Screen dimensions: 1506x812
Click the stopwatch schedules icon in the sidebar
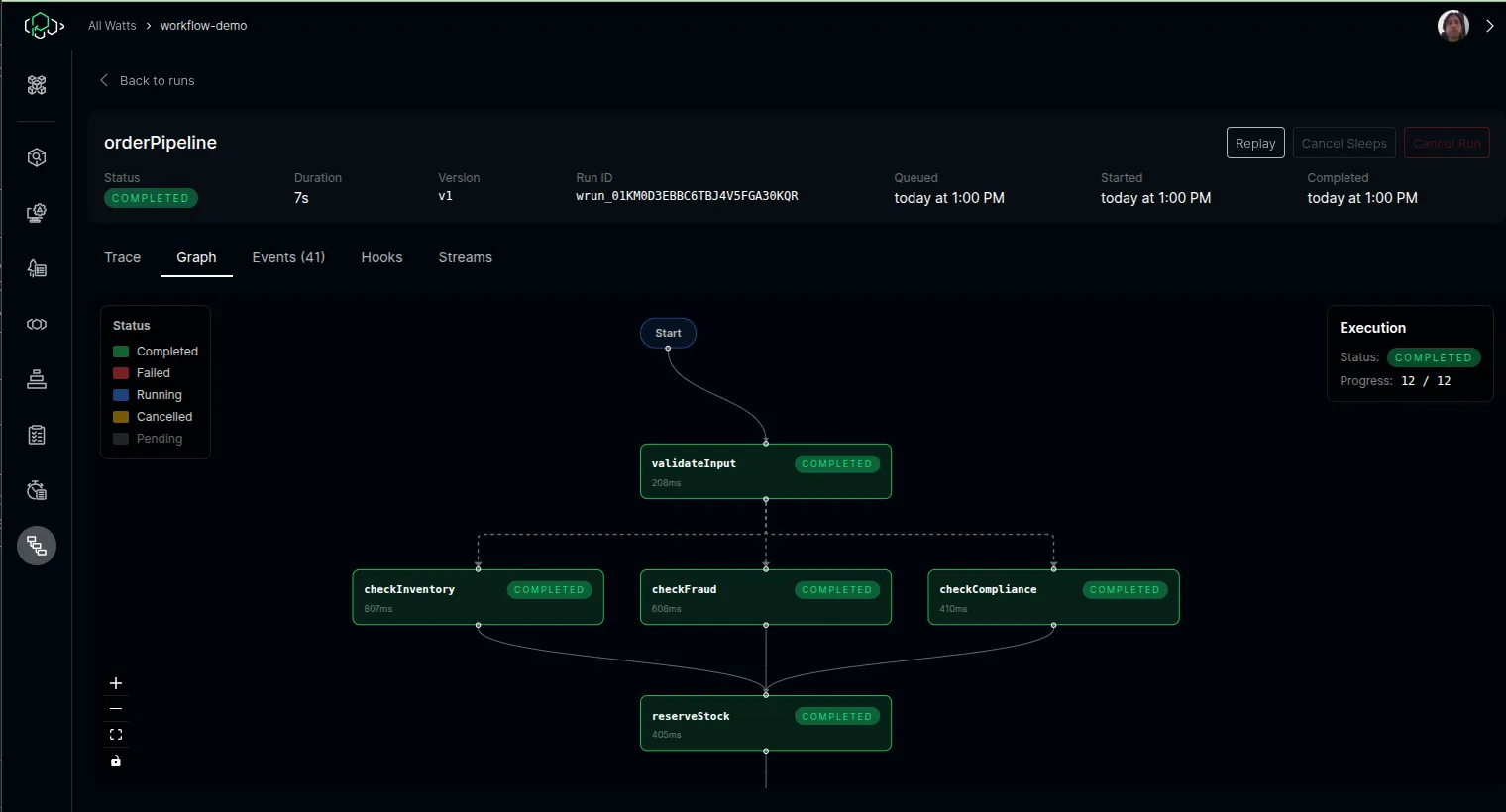click(36, 490)
